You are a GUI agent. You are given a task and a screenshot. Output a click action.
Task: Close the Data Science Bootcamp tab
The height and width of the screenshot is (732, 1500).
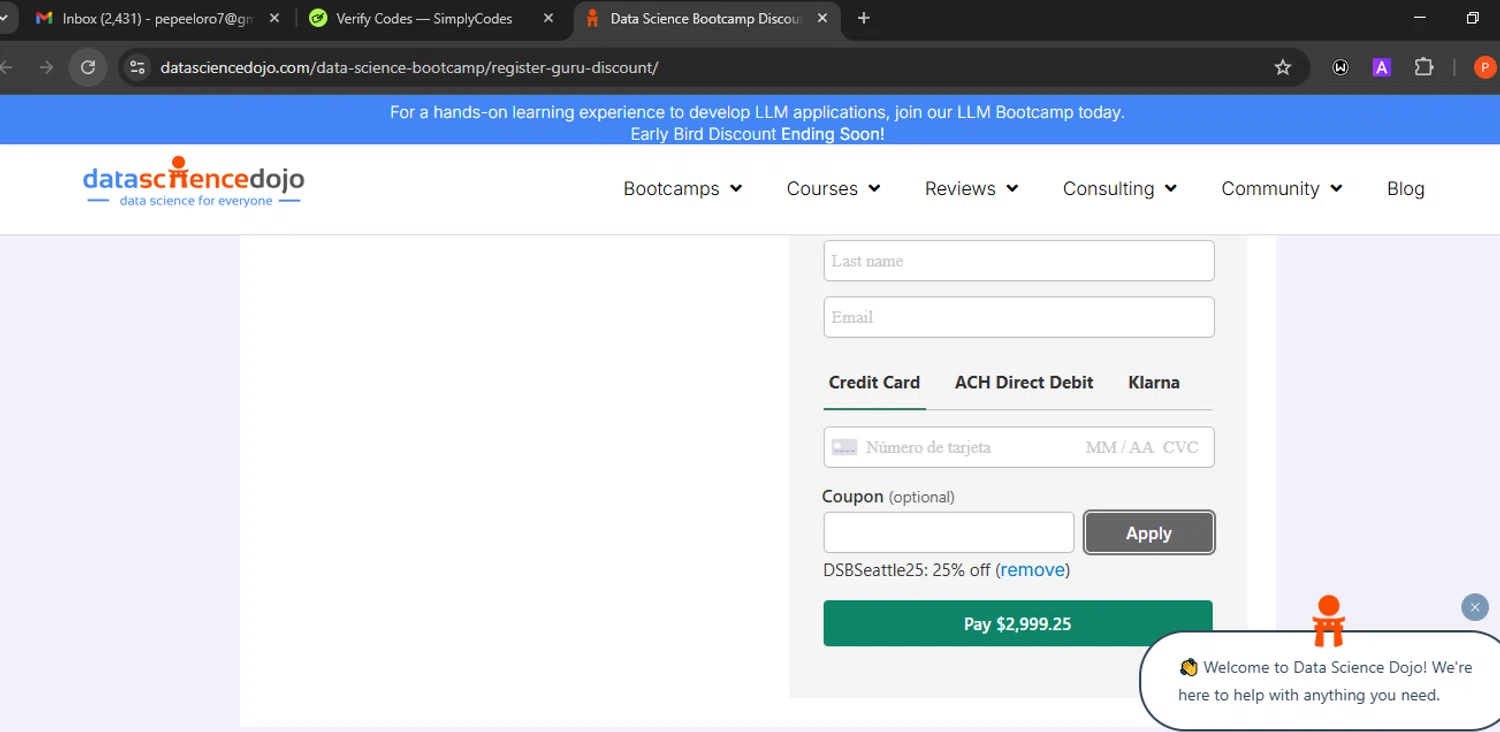(823, 18)
